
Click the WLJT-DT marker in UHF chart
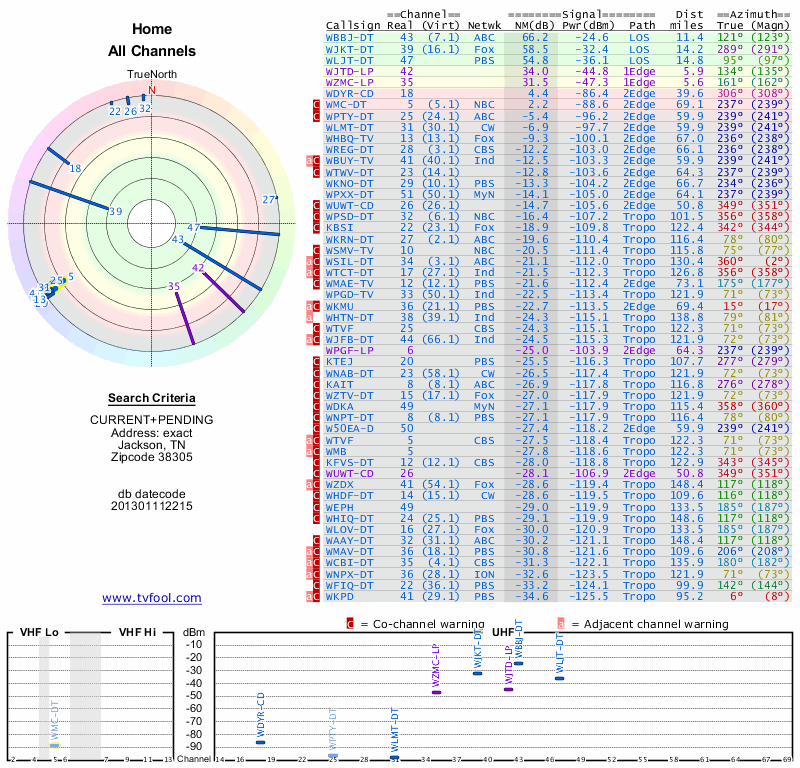coord(560,678)
